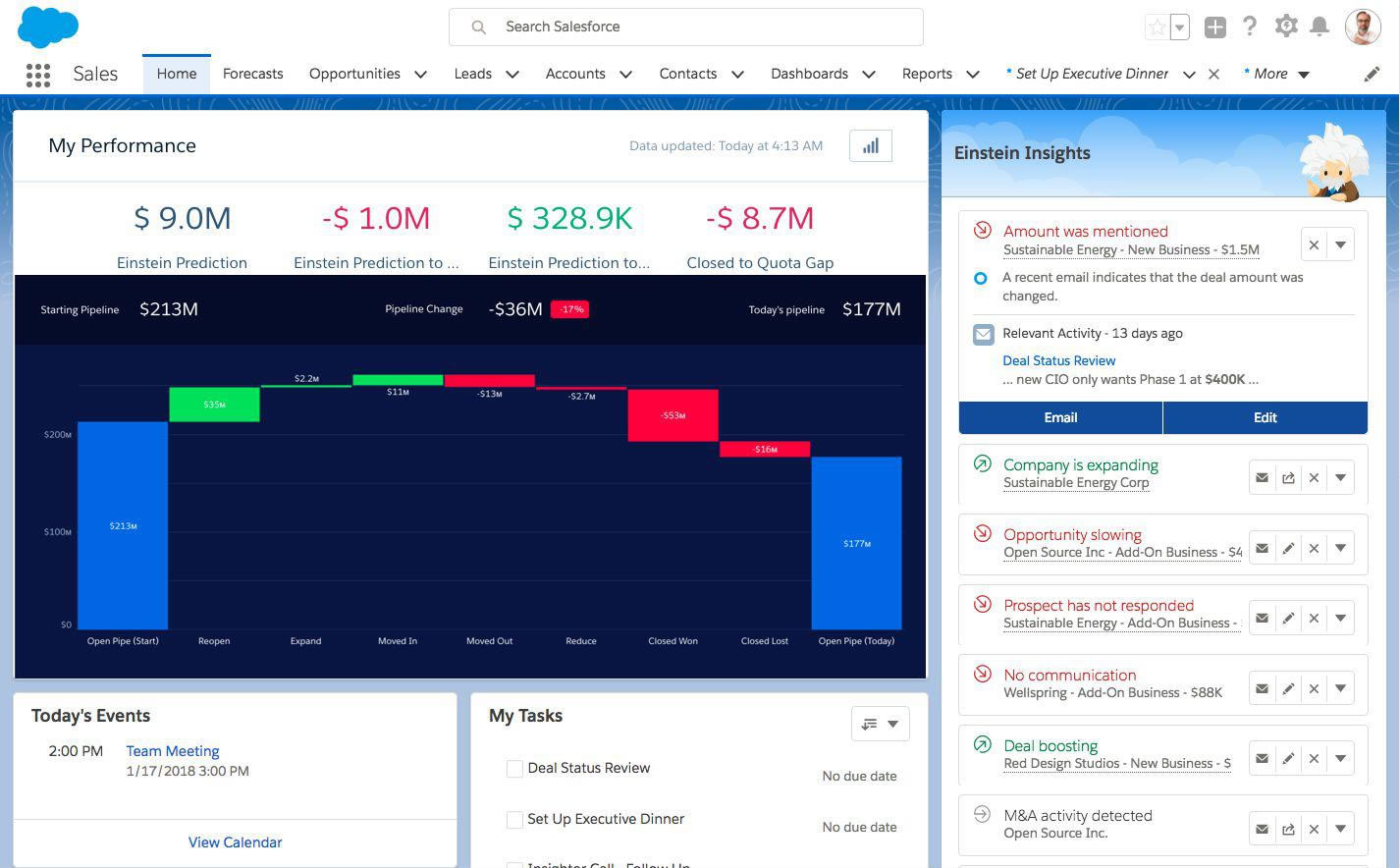
Task: Open the Notifications bell
Action: (x=1319, y=27)
